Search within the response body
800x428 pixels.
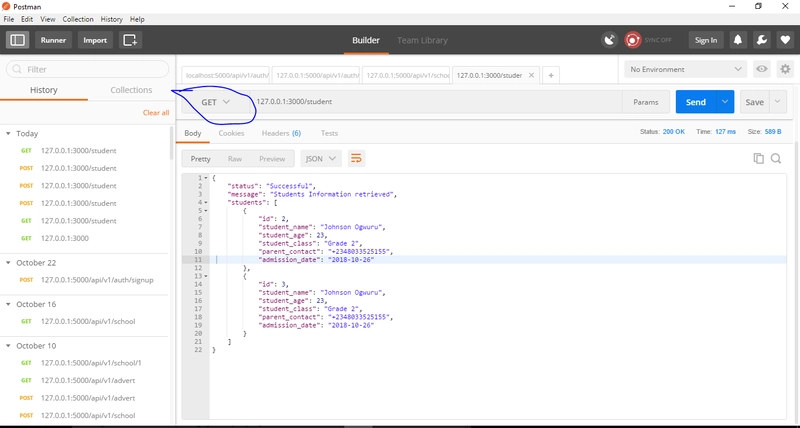pyautogui.click(x=775, y=158)
